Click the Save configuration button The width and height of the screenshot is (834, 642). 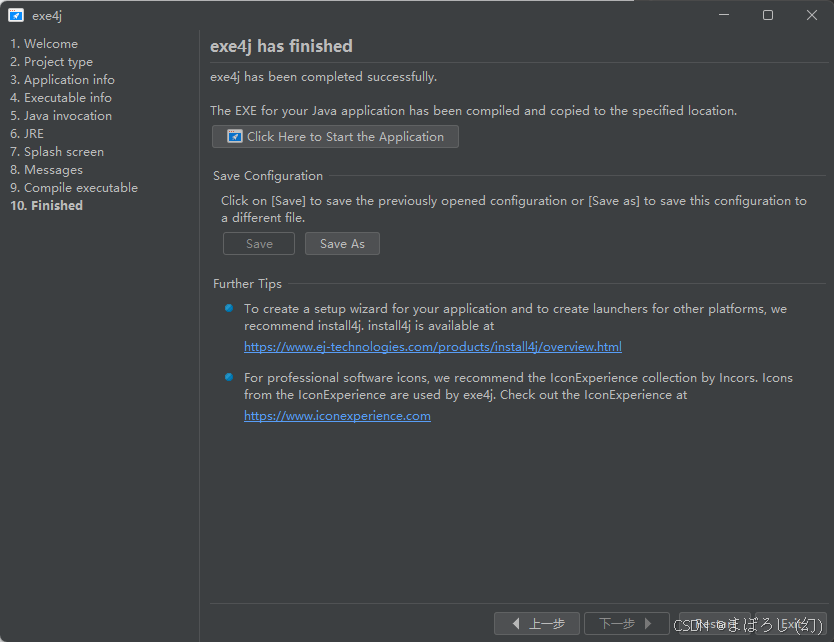point(259,244)
